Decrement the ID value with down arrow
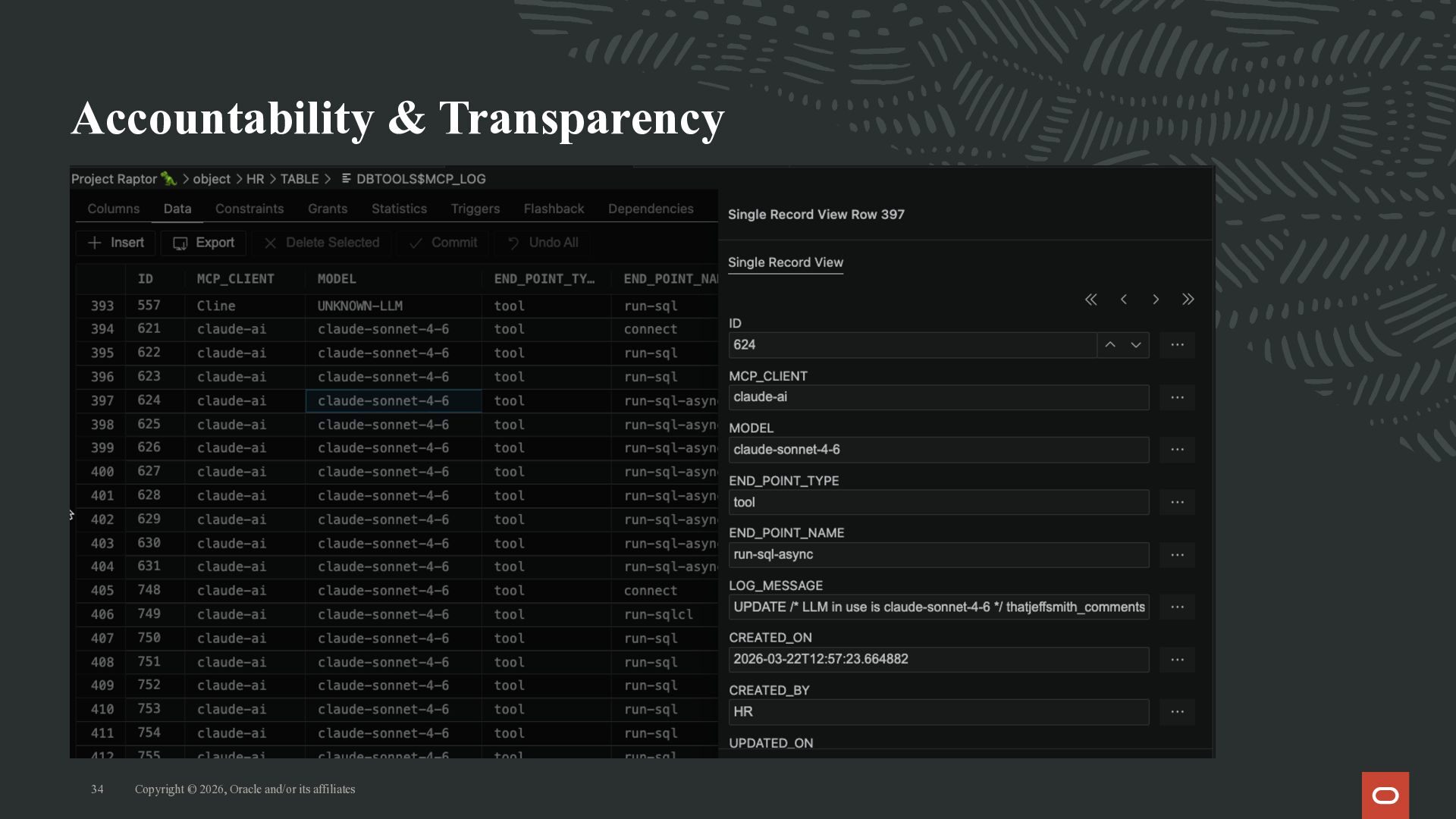 click(x=1136, y=345)
